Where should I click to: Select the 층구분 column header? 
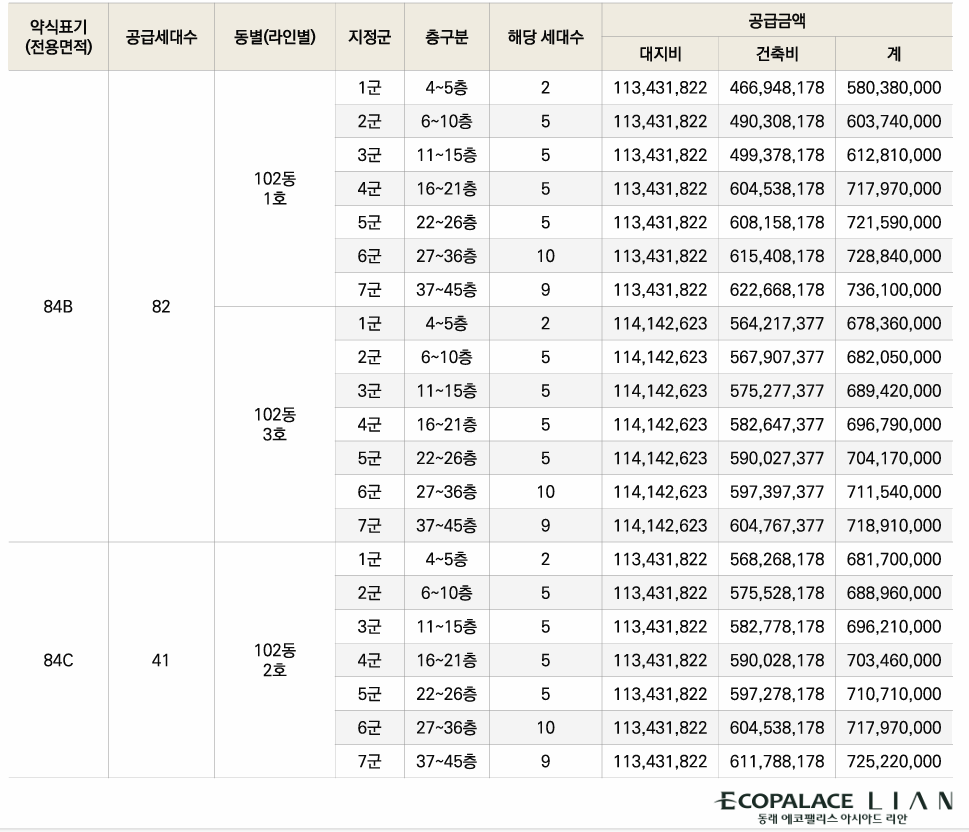click(x=444, y=31)
